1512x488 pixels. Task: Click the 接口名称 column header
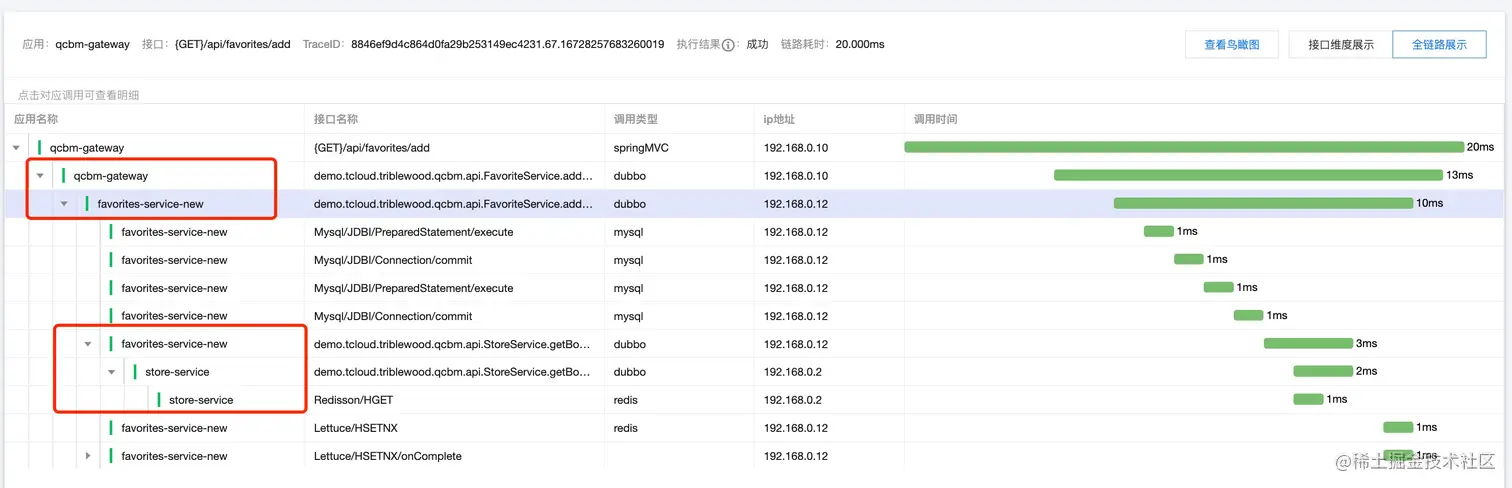(x=336, y=119)
